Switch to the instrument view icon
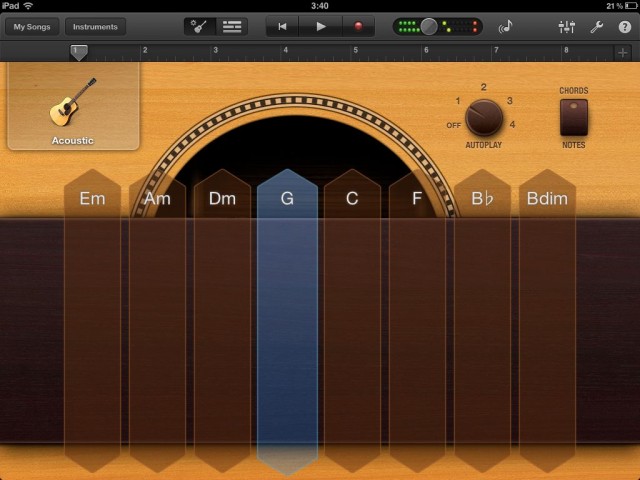The image size is (640, 480). point(201,27)
